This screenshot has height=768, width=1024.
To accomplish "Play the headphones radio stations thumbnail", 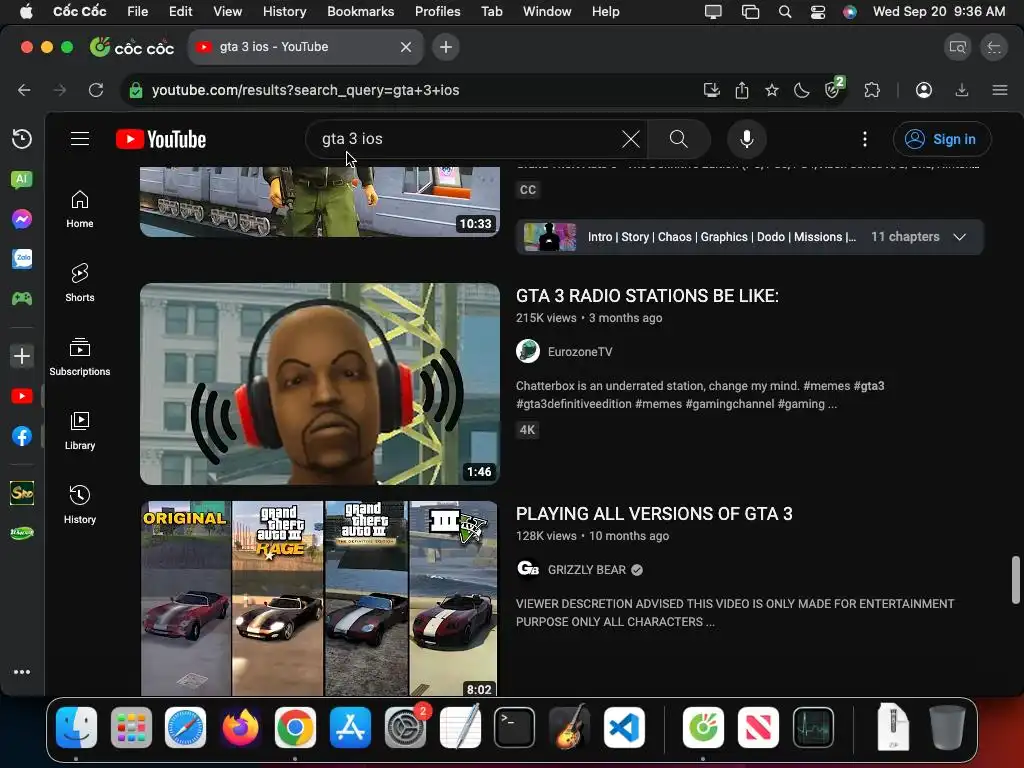I will click(320, 384).
